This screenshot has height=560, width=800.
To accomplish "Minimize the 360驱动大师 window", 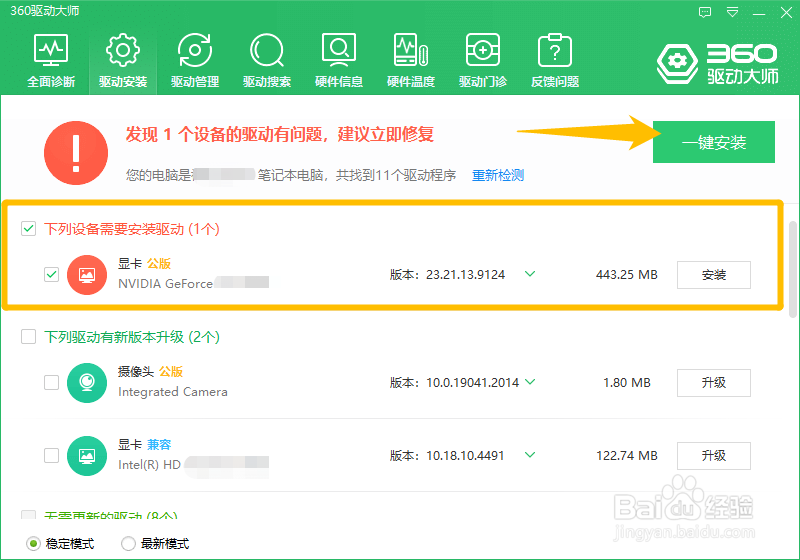I will click(759, 13).
